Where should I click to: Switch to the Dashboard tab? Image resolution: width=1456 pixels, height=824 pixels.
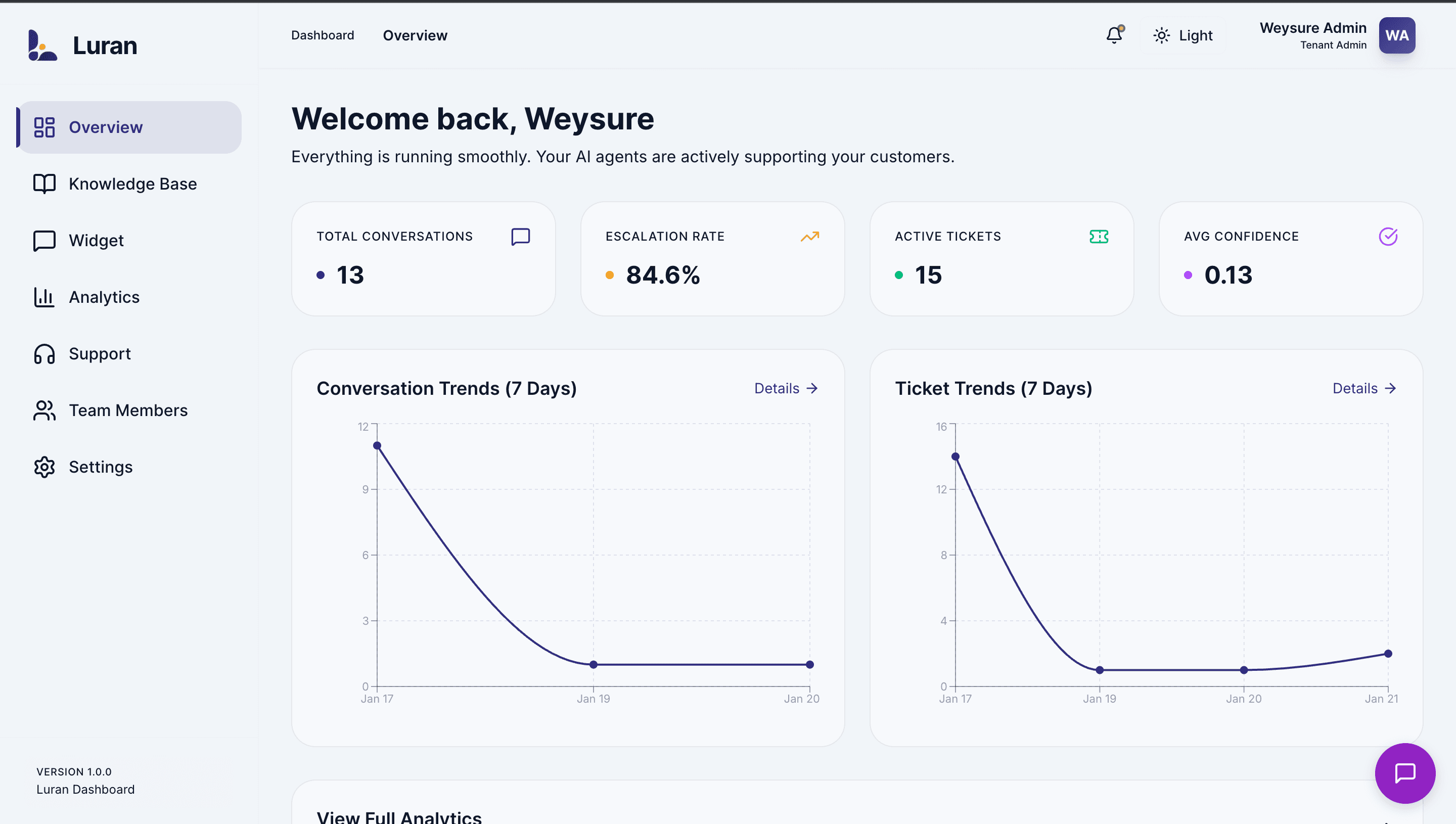(x=322, y=35)
